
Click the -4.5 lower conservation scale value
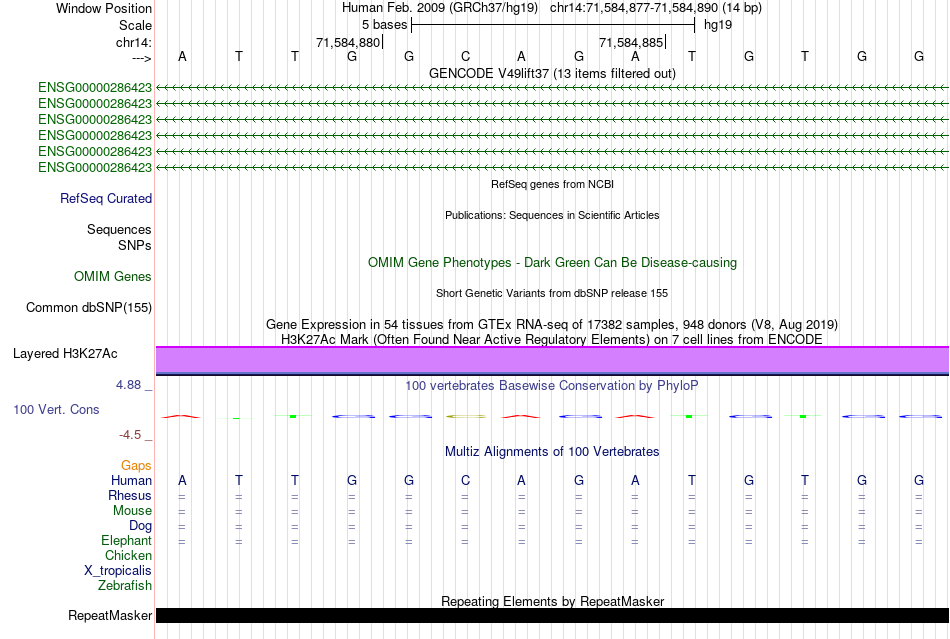pos(130,435)
